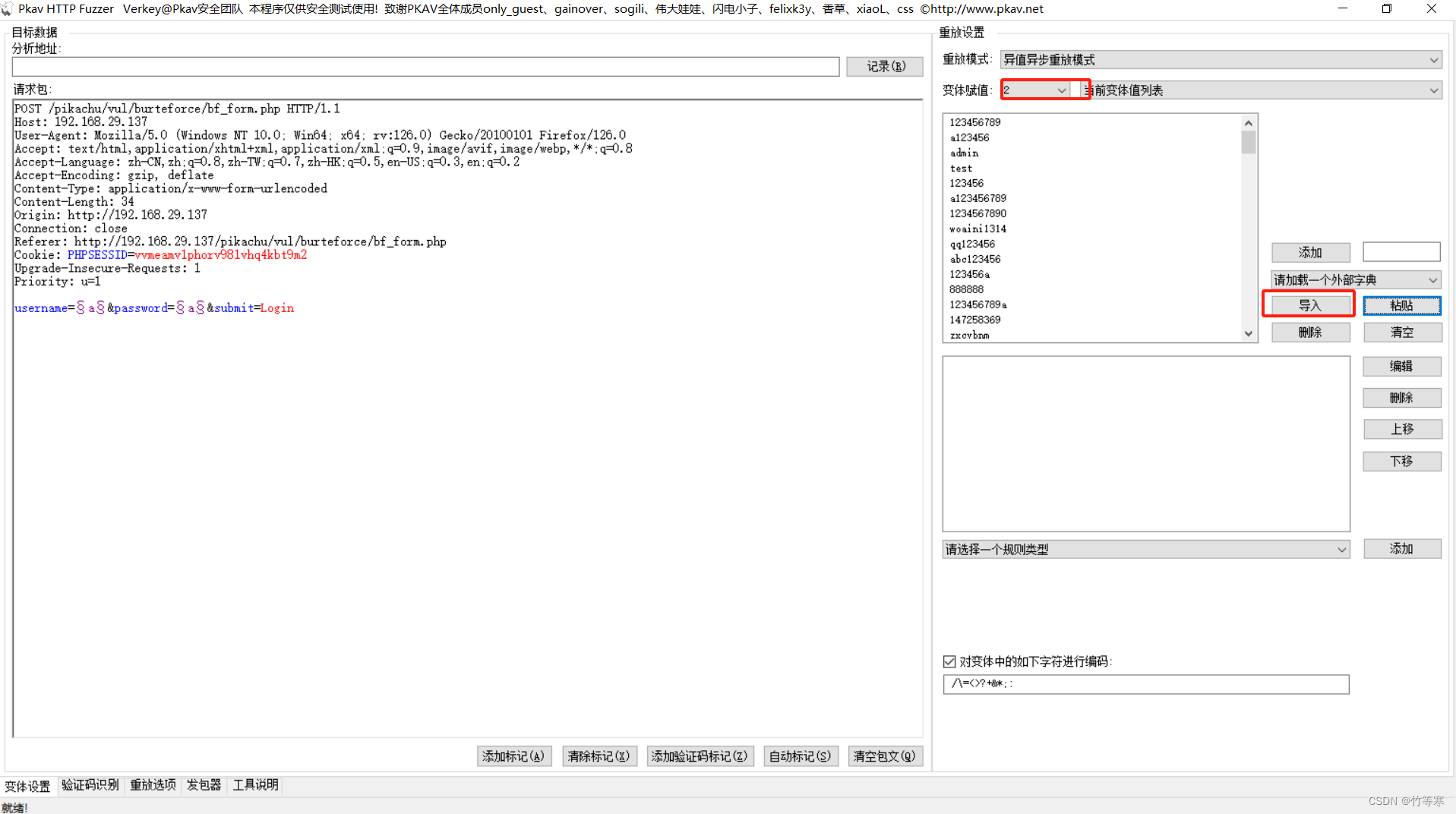The image size is (1456, 814).
Task: Select test in the value list
Action: point(961,168)
